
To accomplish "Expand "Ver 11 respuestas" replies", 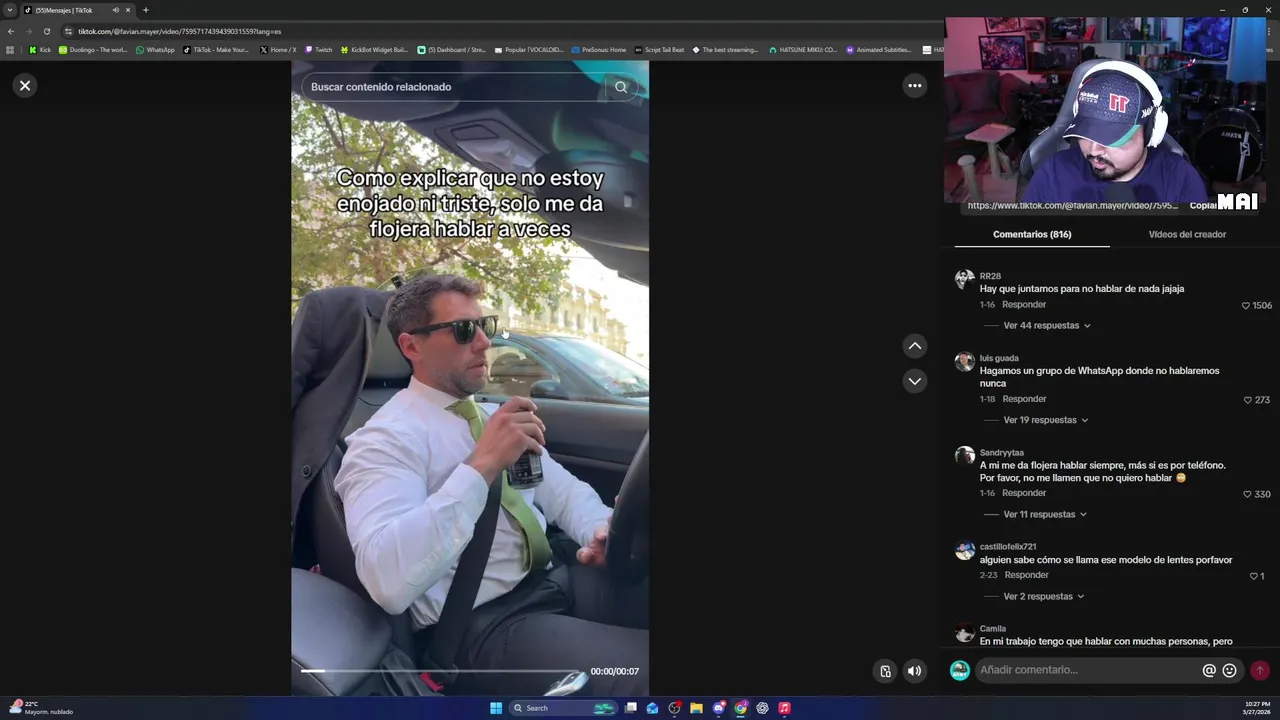I will (1044, 514).
